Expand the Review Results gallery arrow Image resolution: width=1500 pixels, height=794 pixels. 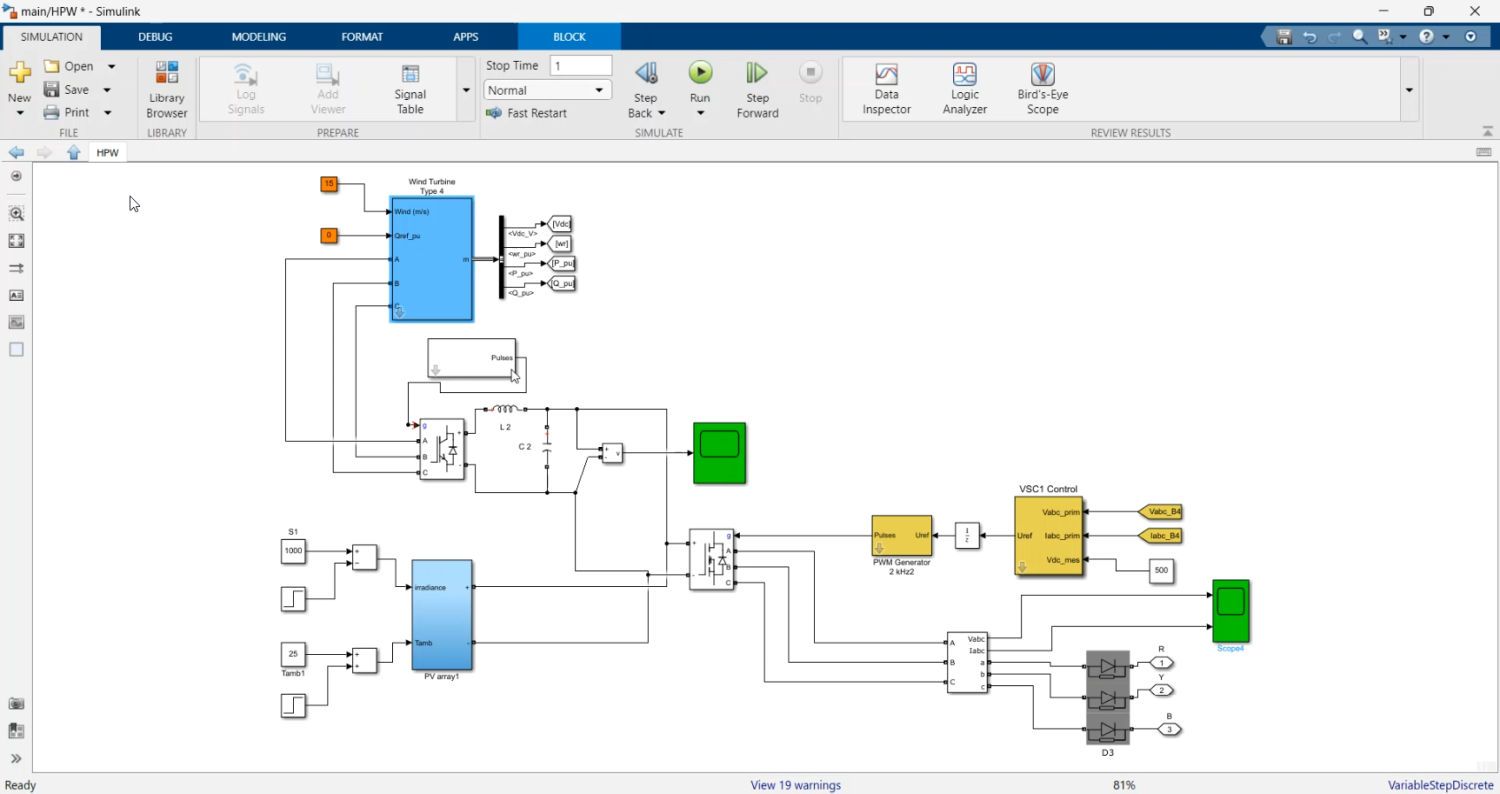pyautogui.click(x=1409, y=90)
